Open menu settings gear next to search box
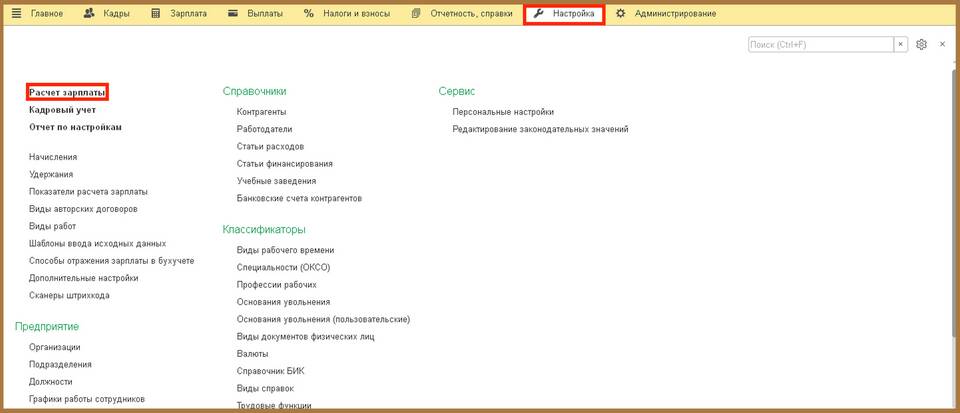Screen dimensions: 960x413 coord(922,45)
